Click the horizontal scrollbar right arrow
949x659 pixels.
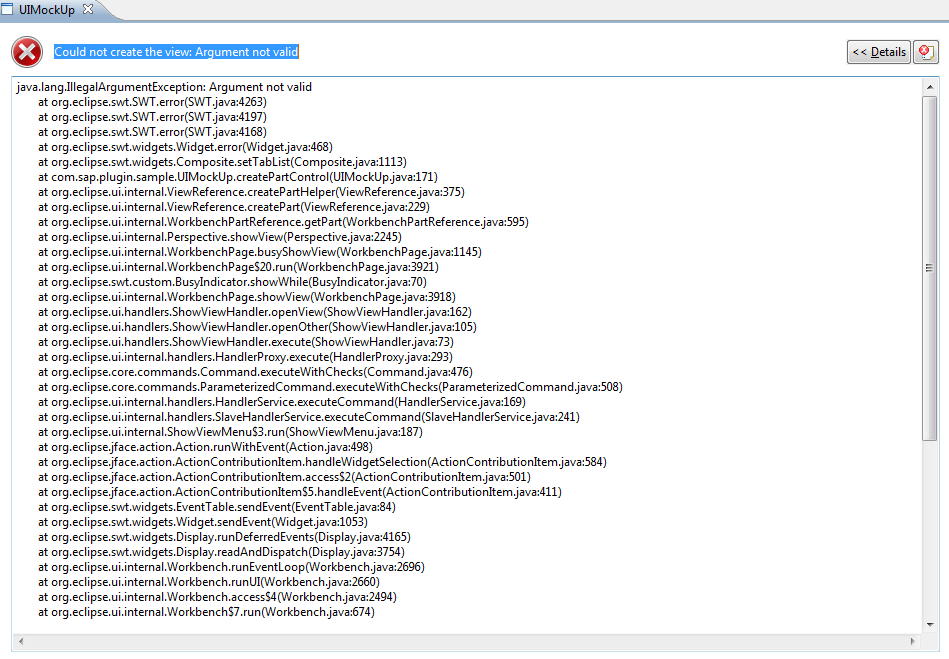pos(913,641)
